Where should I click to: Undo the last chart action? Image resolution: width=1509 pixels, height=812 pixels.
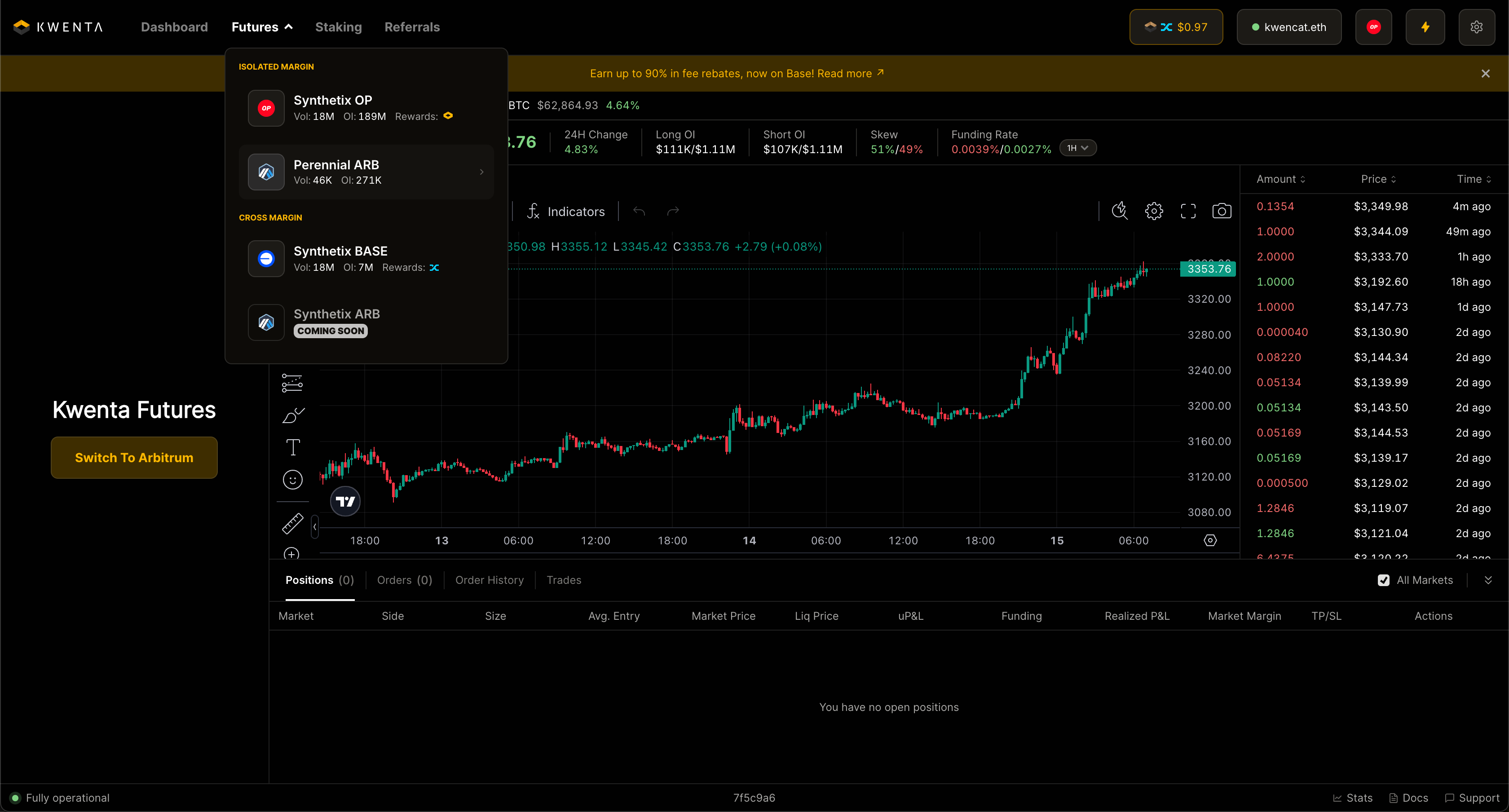[x=639, y=212]
